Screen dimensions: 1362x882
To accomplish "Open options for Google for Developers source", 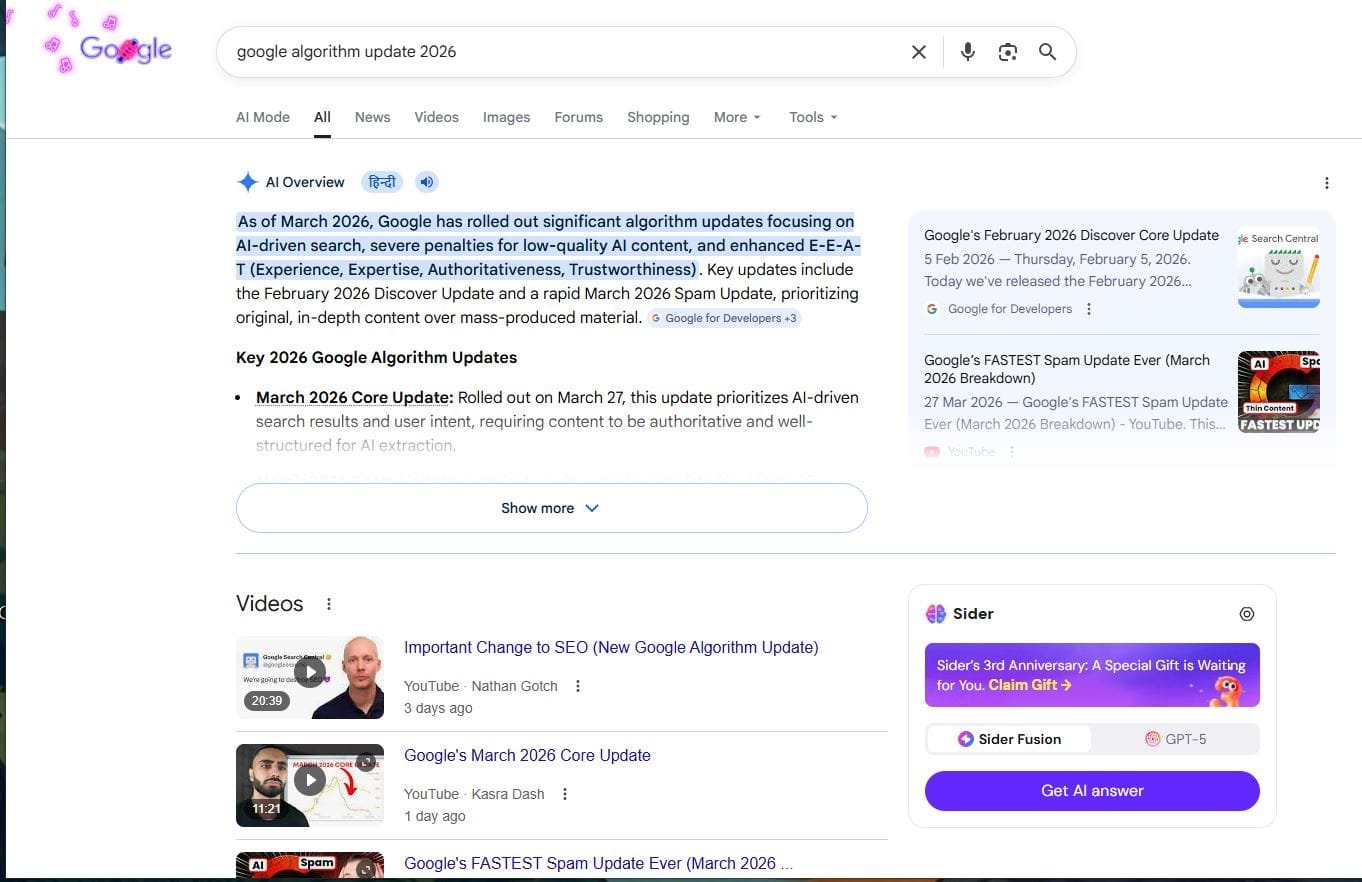I will point(1089,309).
